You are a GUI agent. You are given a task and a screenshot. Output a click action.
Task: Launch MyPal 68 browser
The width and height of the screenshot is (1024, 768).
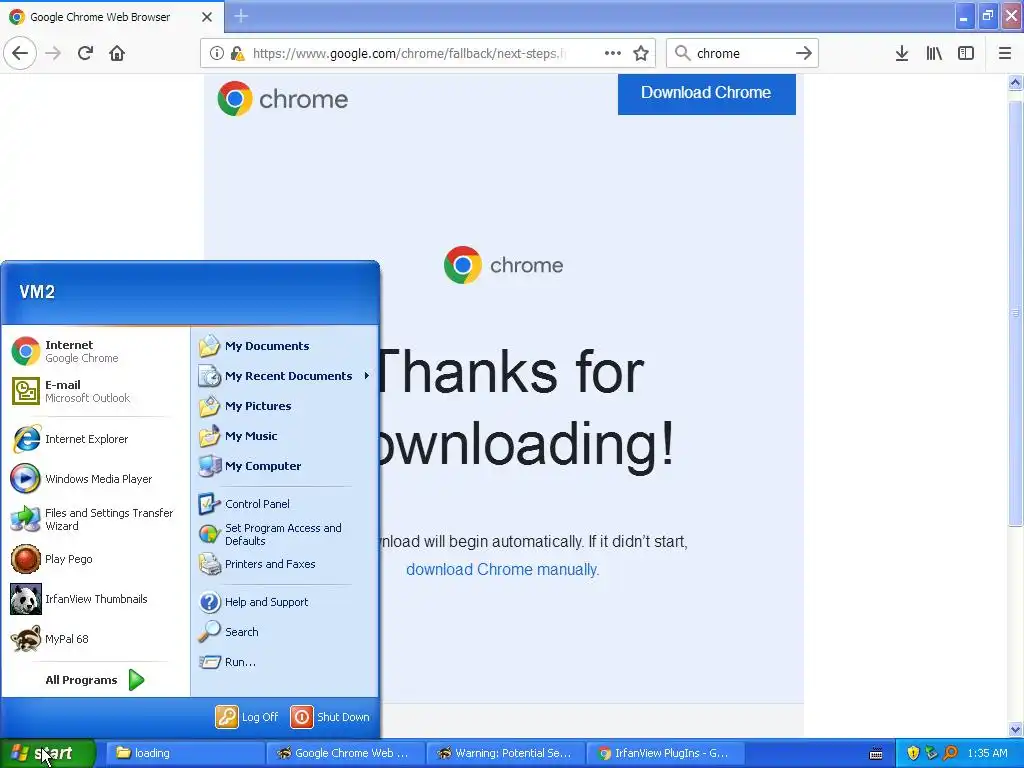[x=95, y=639]
